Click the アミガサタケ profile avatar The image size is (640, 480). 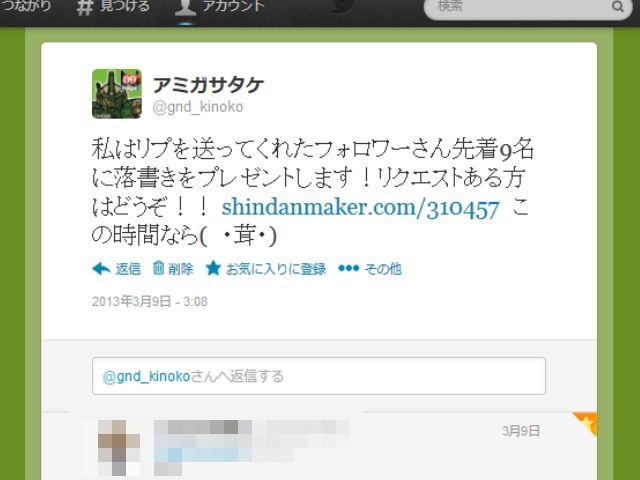click(117, 94)
